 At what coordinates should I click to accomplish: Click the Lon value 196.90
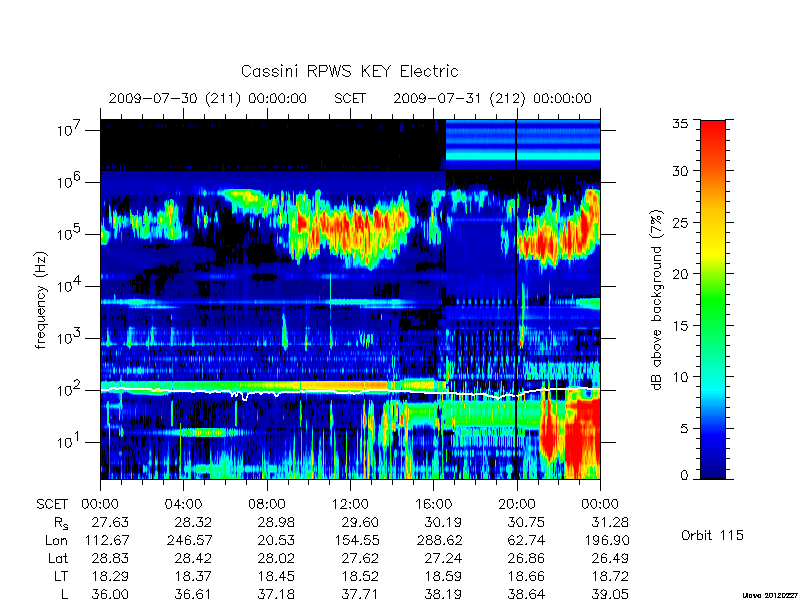(x=606, y=540)
